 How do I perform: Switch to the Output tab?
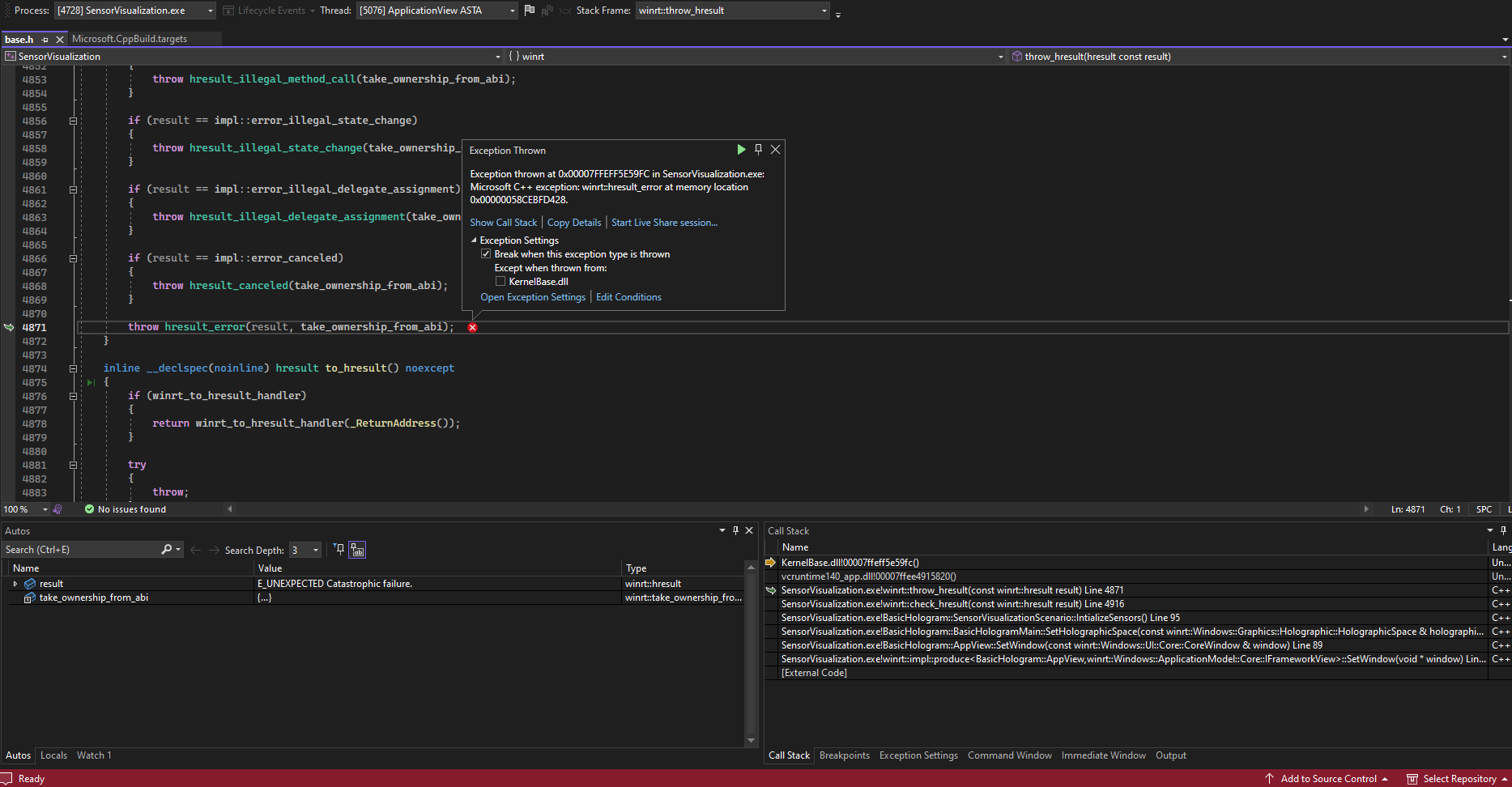[1170, 755]
